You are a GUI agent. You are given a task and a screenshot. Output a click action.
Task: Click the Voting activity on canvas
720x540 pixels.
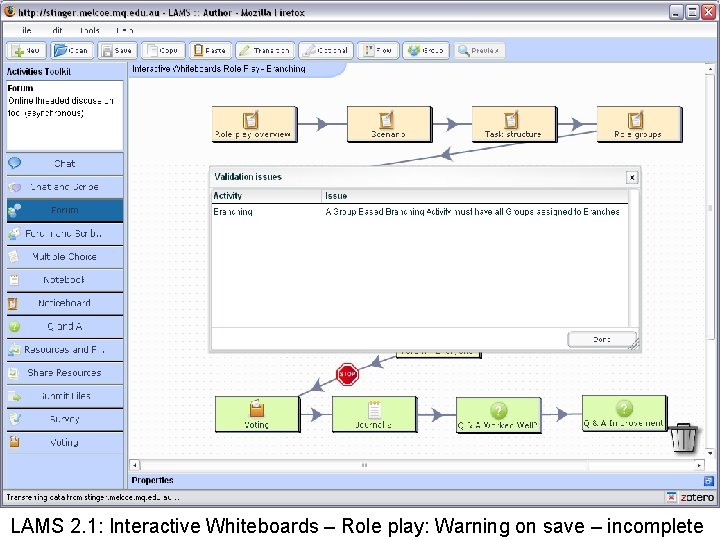point(257,414)
